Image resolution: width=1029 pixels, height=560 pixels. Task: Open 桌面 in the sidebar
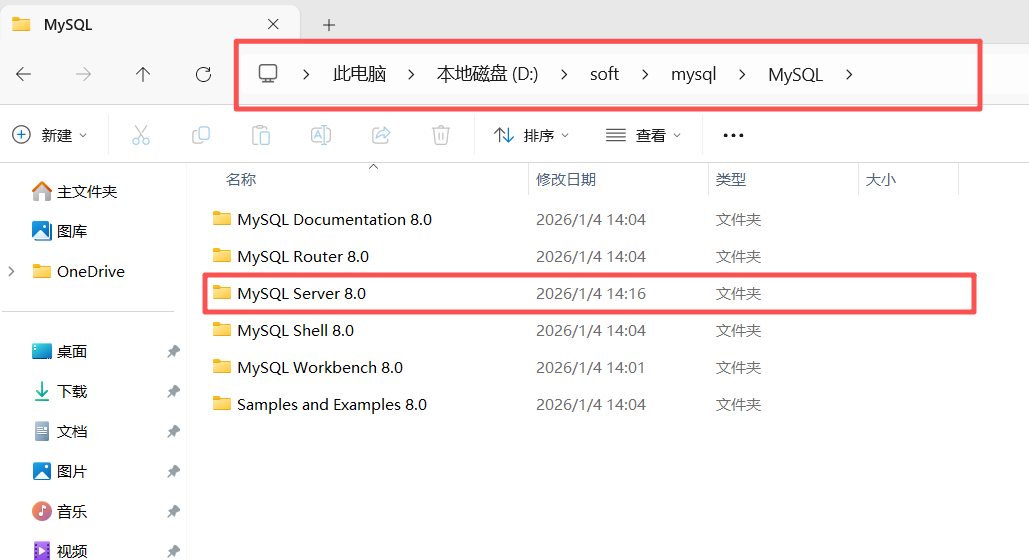point(60,351)
